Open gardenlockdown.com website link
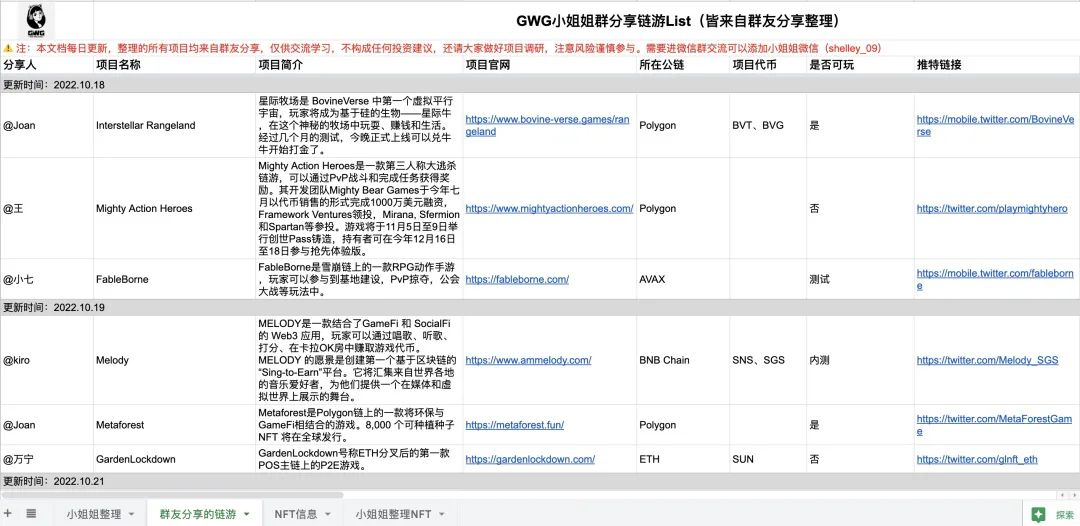Screen dimensions: 1080x526 point(530,459)
